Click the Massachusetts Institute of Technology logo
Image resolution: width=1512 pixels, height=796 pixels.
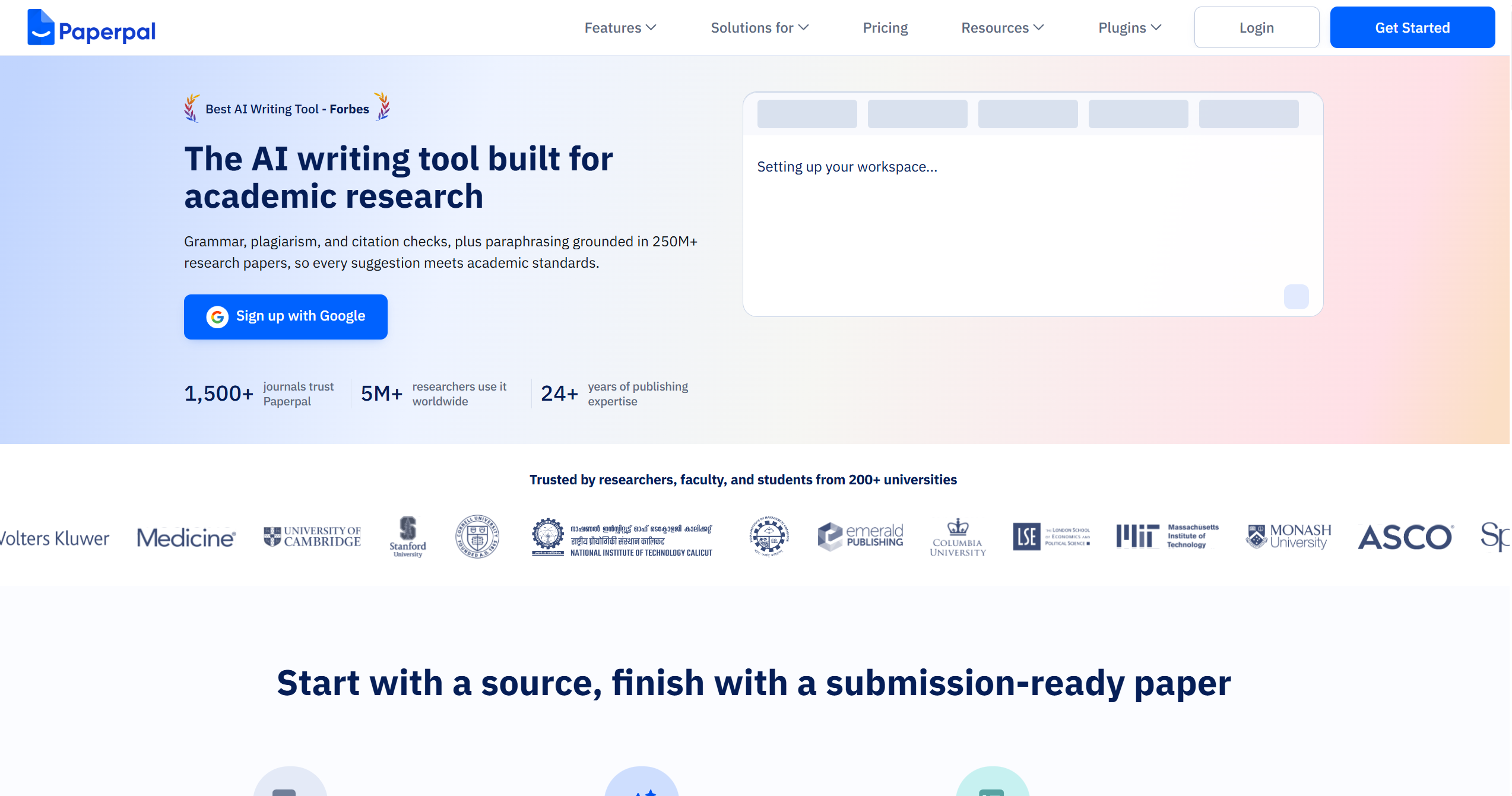(x=1167, y=536)
